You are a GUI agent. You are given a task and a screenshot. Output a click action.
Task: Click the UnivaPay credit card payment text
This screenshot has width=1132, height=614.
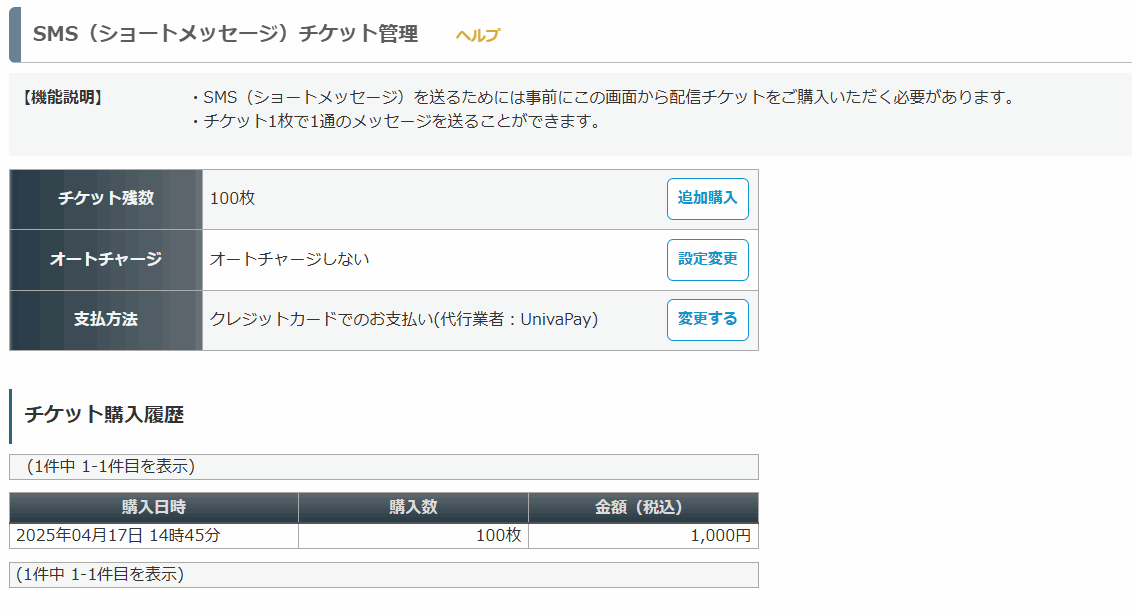(404, 319)
